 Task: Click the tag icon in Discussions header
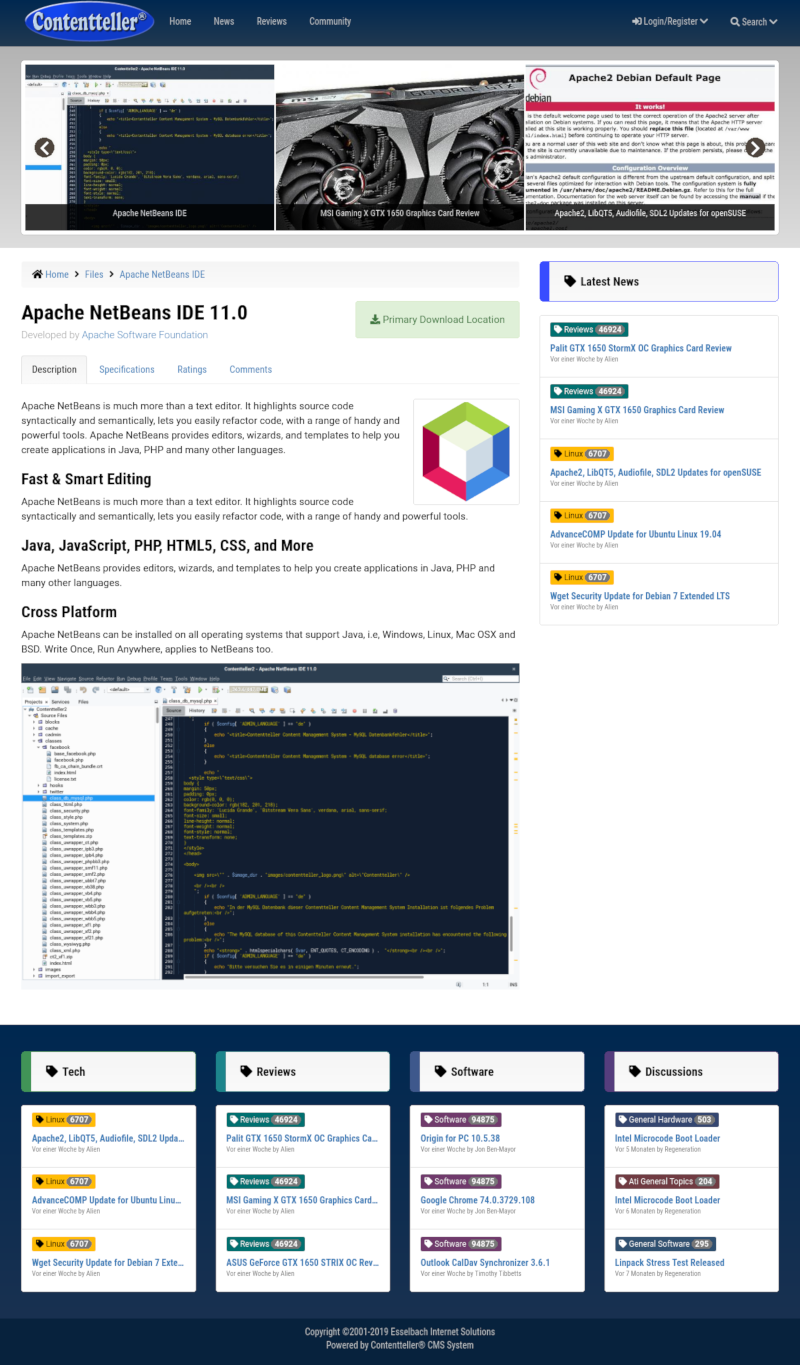coord(634,1071)
